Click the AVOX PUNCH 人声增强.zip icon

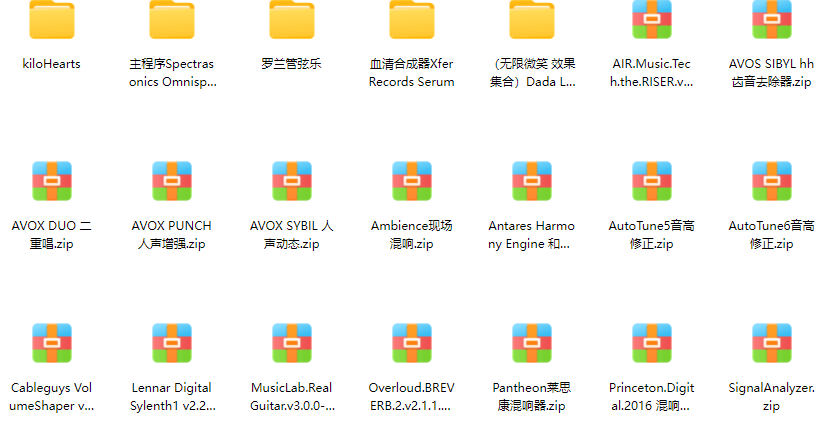click(x=172, y=181)
